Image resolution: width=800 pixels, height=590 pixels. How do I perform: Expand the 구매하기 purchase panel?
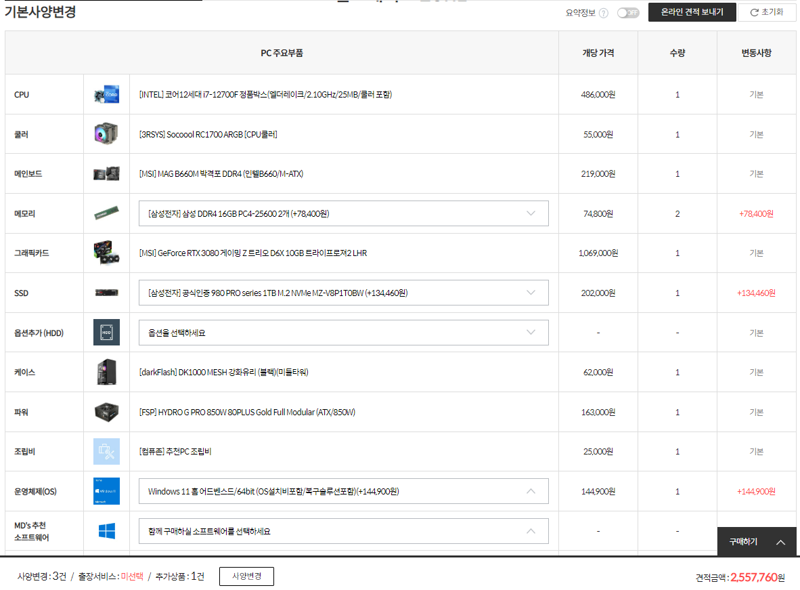(757, 542)
